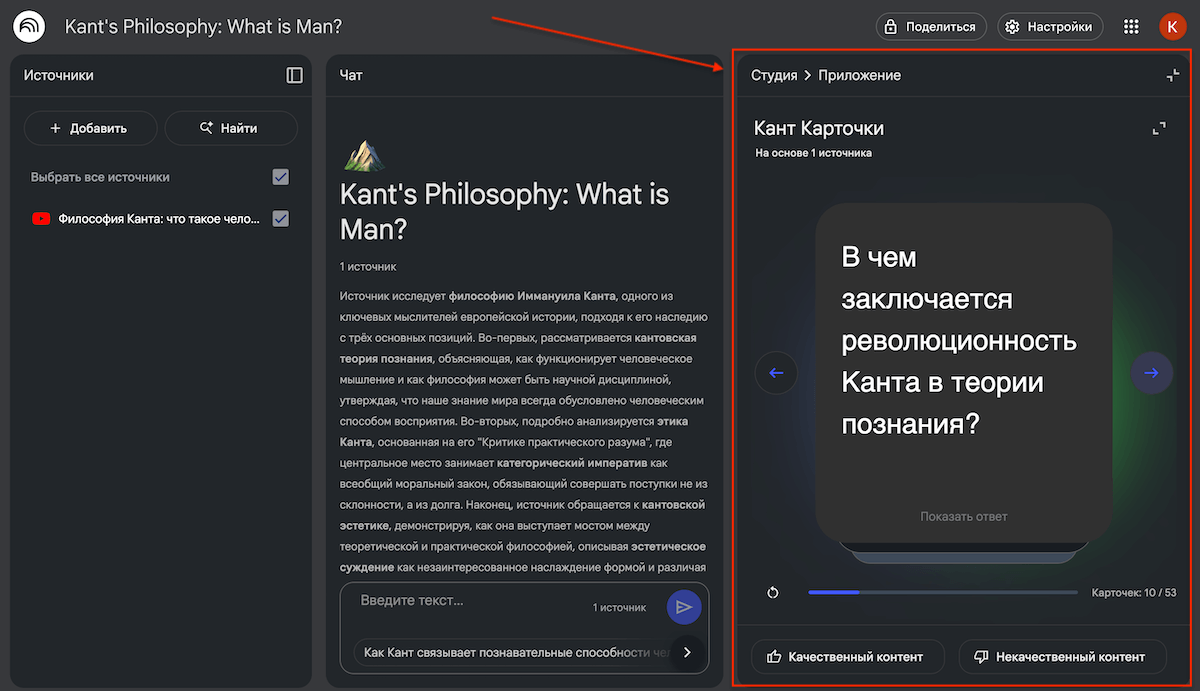1200x691 pixels.
Task: Open the Google apps grid
Action: point(1131,27)
